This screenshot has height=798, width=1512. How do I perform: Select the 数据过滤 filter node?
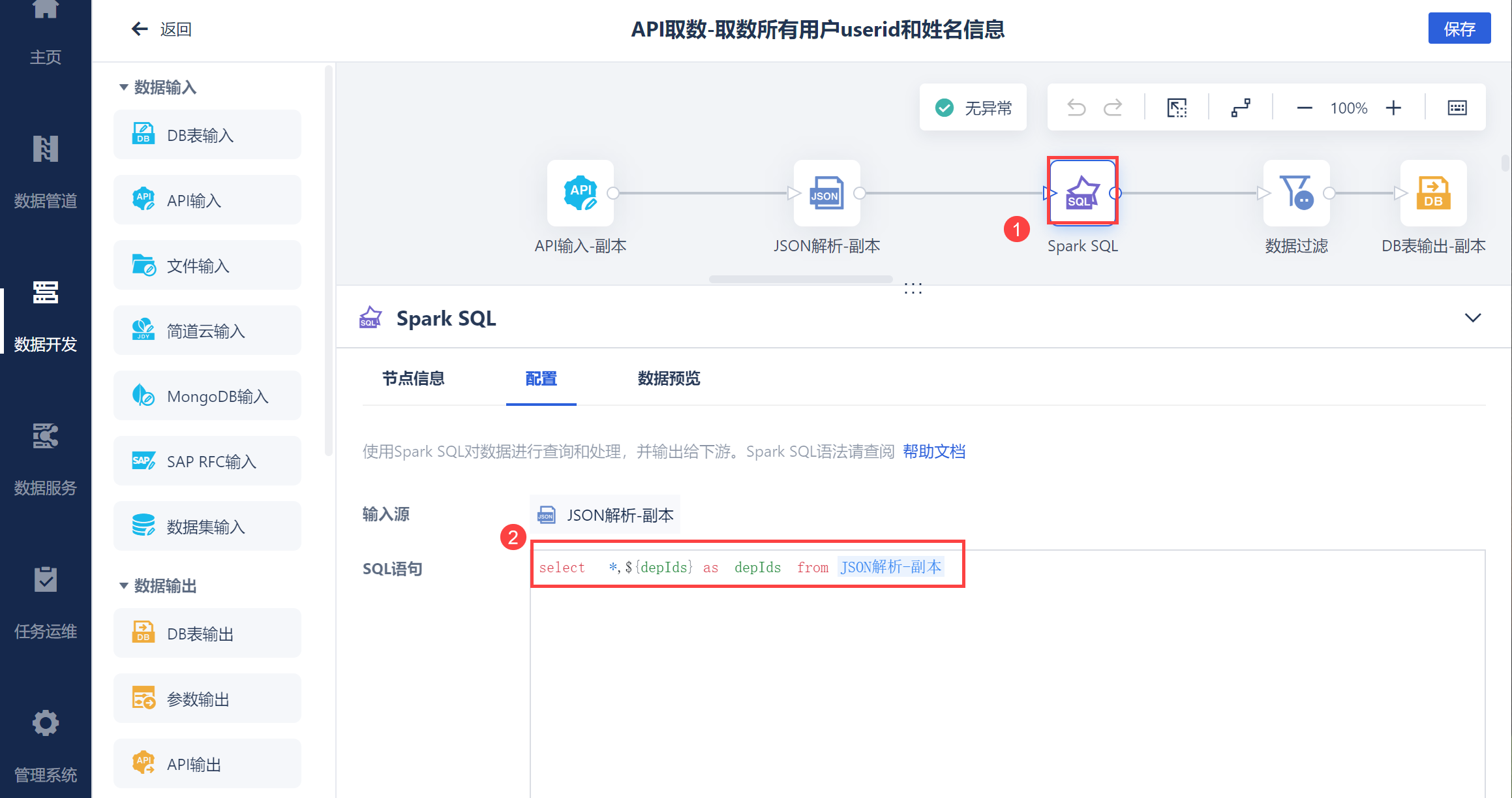tap(1295, 193)
